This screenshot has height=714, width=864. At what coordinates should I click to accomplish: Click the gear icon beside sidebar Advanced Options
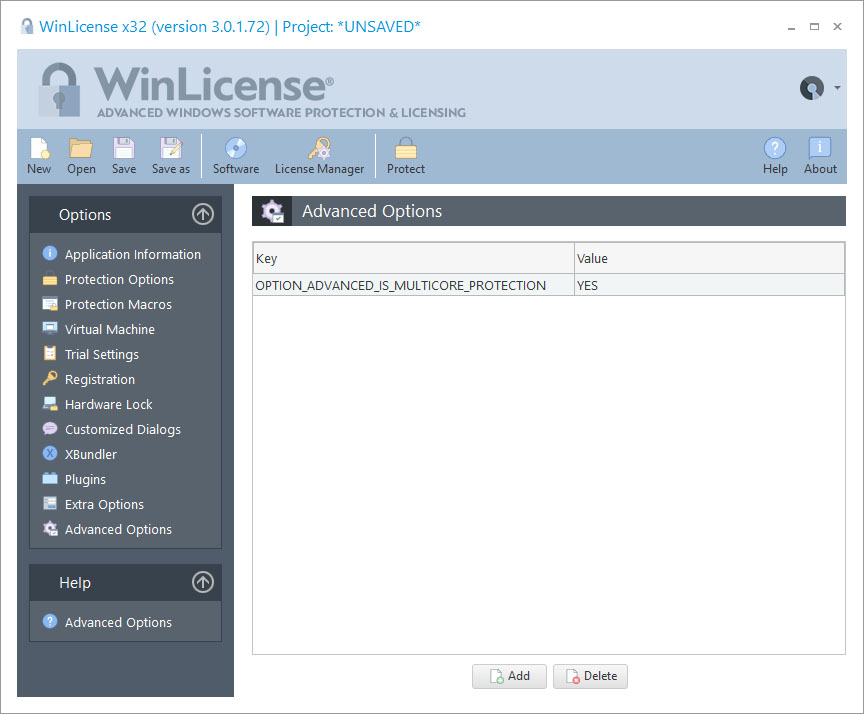(50, 528)
